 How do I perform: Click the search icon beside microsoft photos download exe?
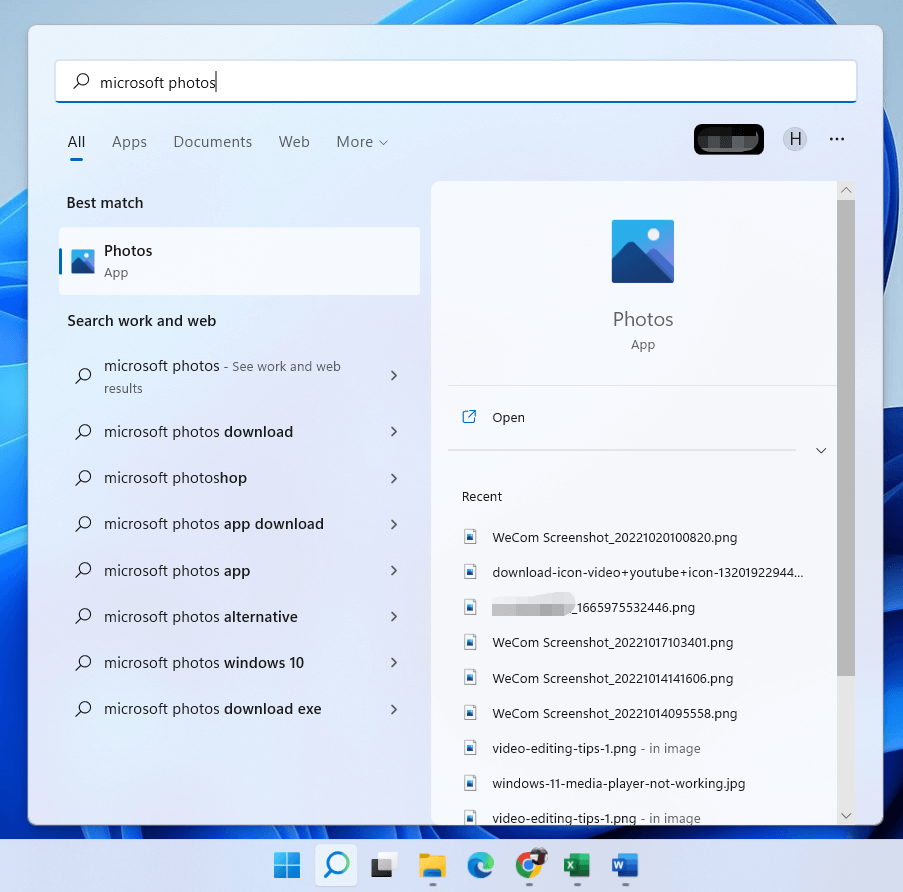point(84,709)
